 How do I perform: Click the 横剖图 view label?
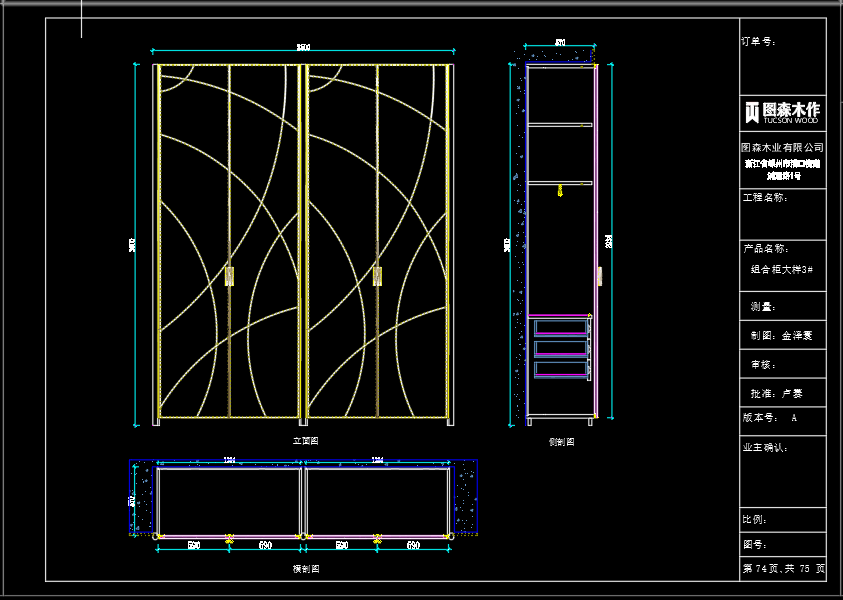pyautogui.click(x=305, y=568)
